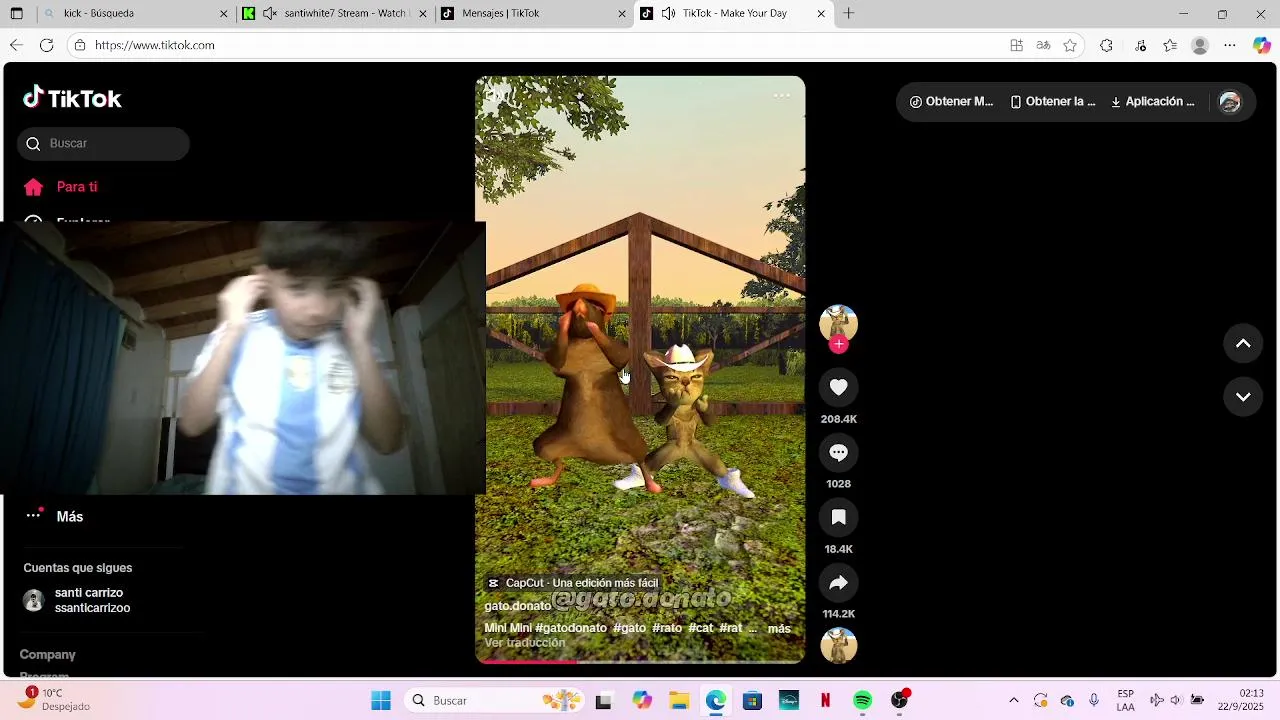
Task: Click the TikTok logo
Action: (72, 98)
